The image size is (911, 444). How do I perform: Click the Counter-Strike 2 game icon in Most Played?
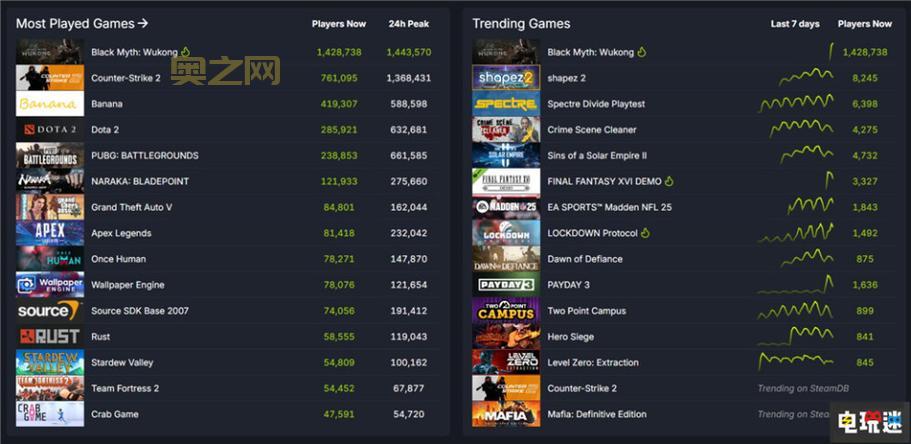pyautogui.click(x=50, y=78)
